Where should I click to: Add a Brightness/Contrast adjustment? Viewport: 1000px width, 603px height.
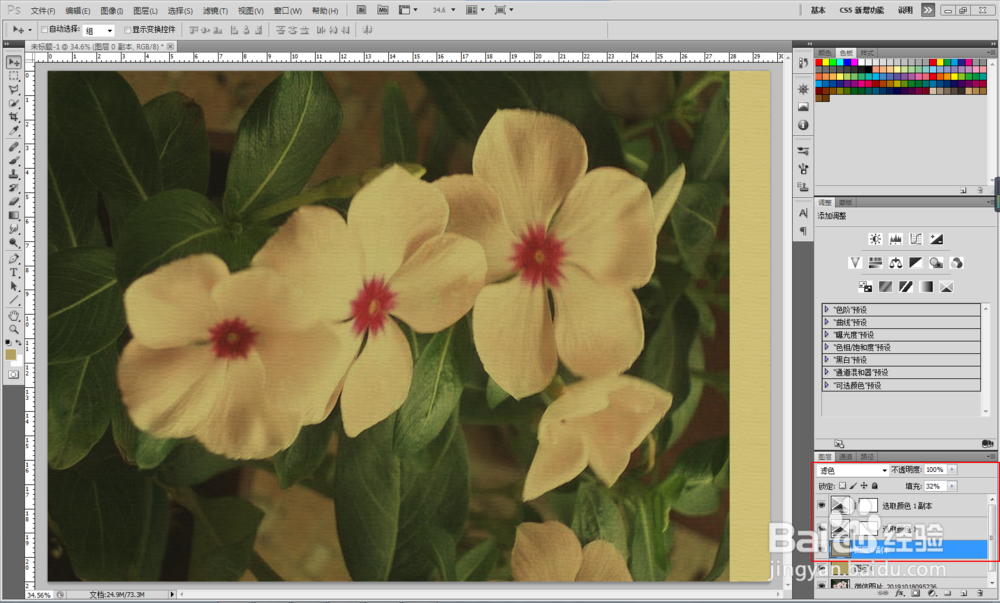point(876,239)
